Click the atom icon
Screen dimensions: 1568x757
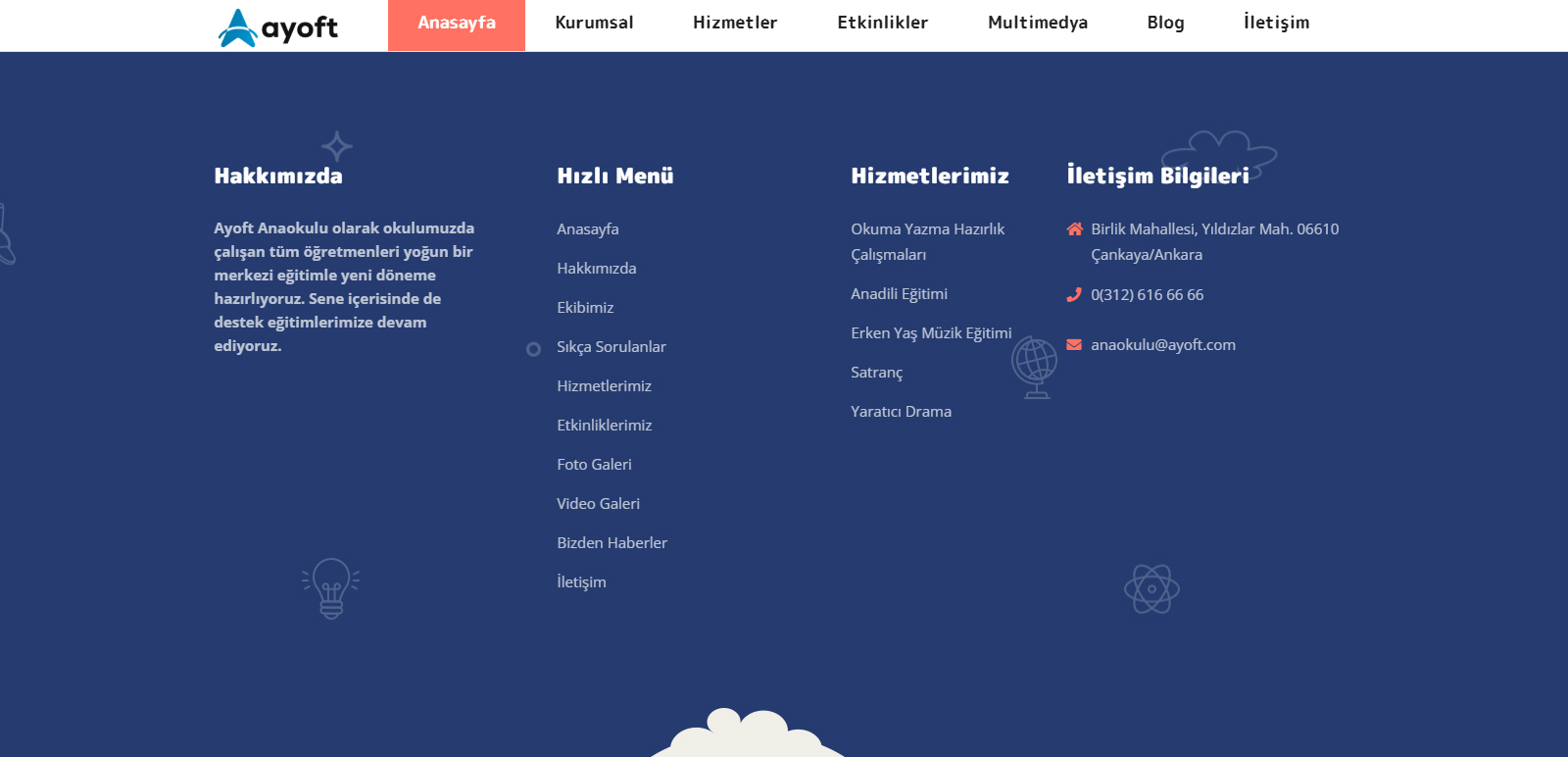(x=1151, y=589)
